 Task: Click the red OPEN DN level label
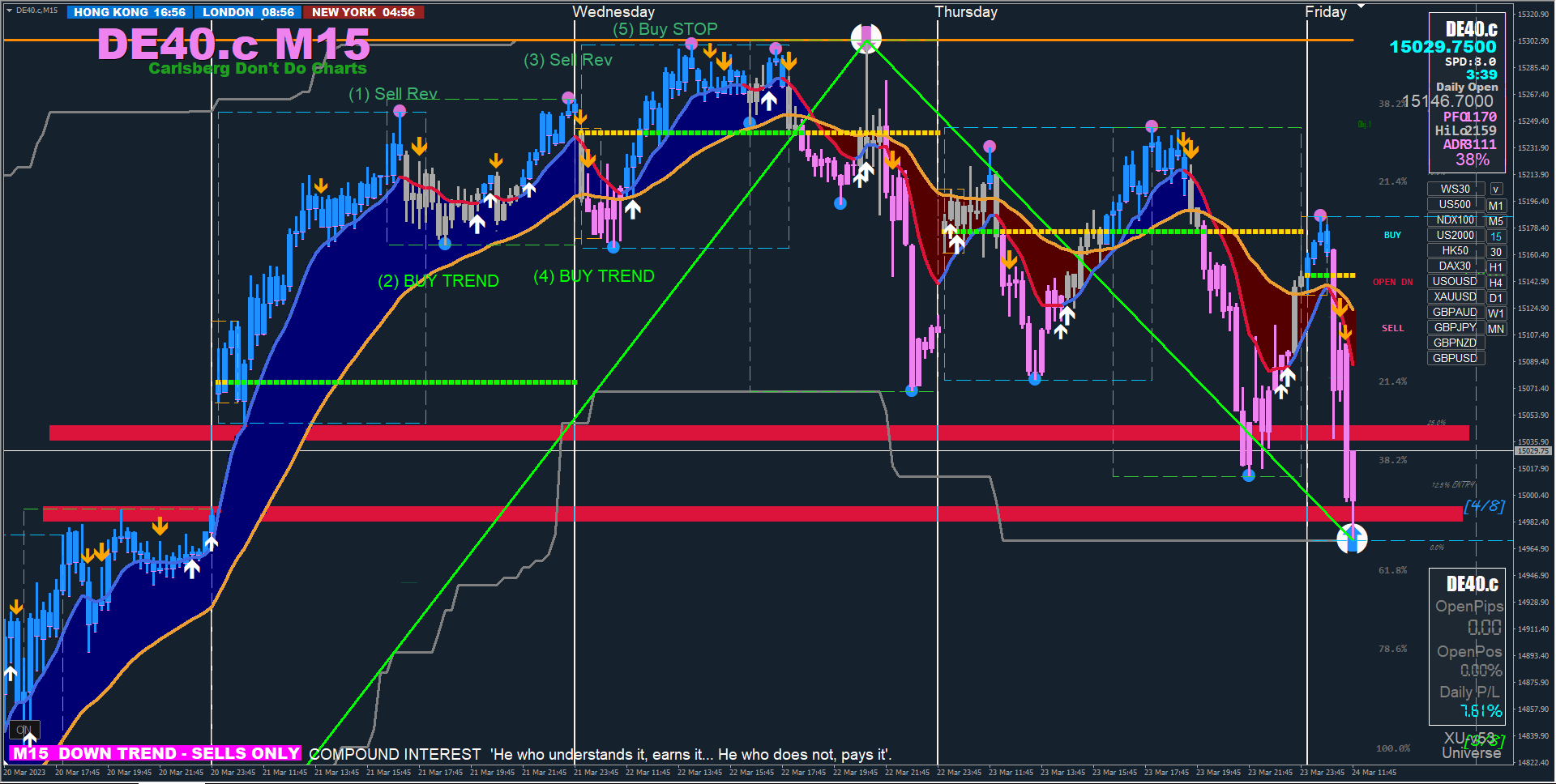coord(1392,282)
